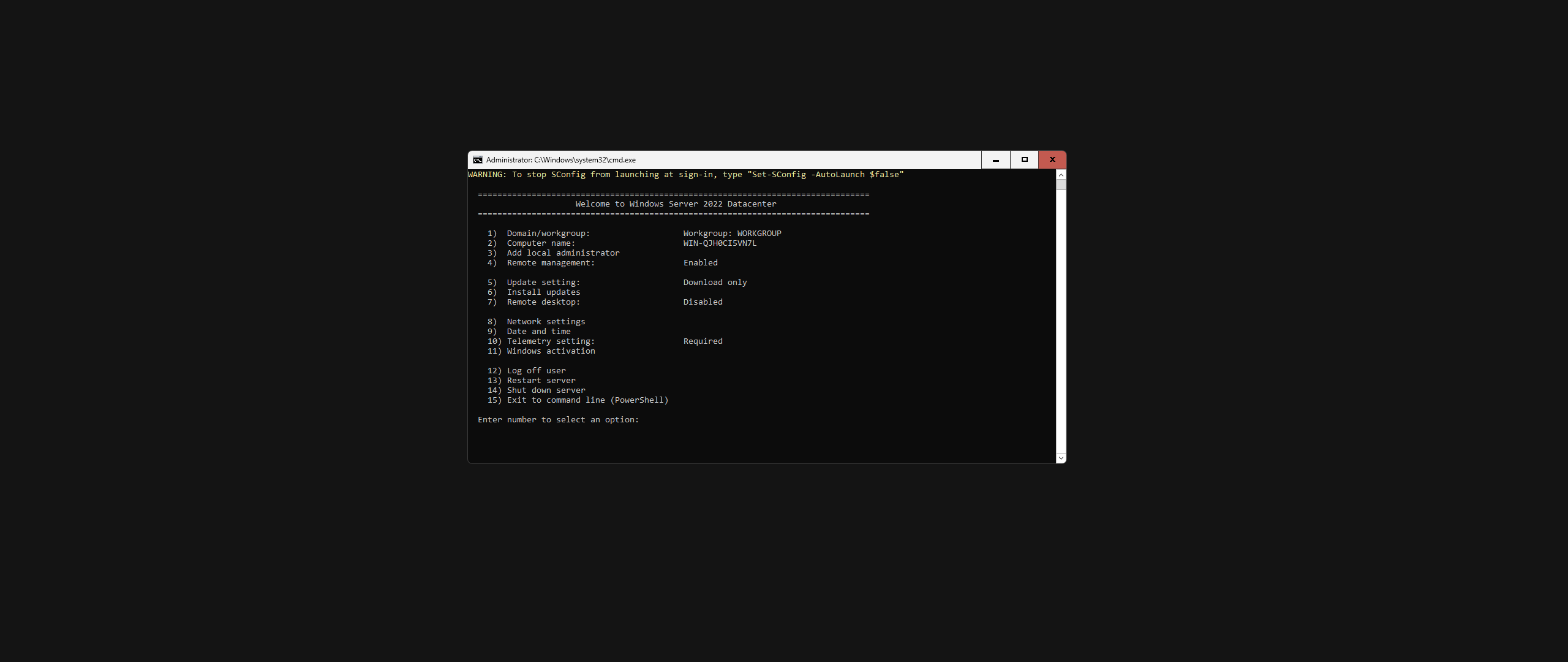Click the Enter number option prompt
Image resolution: width=1568 pixels, height=662 pixels.
coord(557,420)
